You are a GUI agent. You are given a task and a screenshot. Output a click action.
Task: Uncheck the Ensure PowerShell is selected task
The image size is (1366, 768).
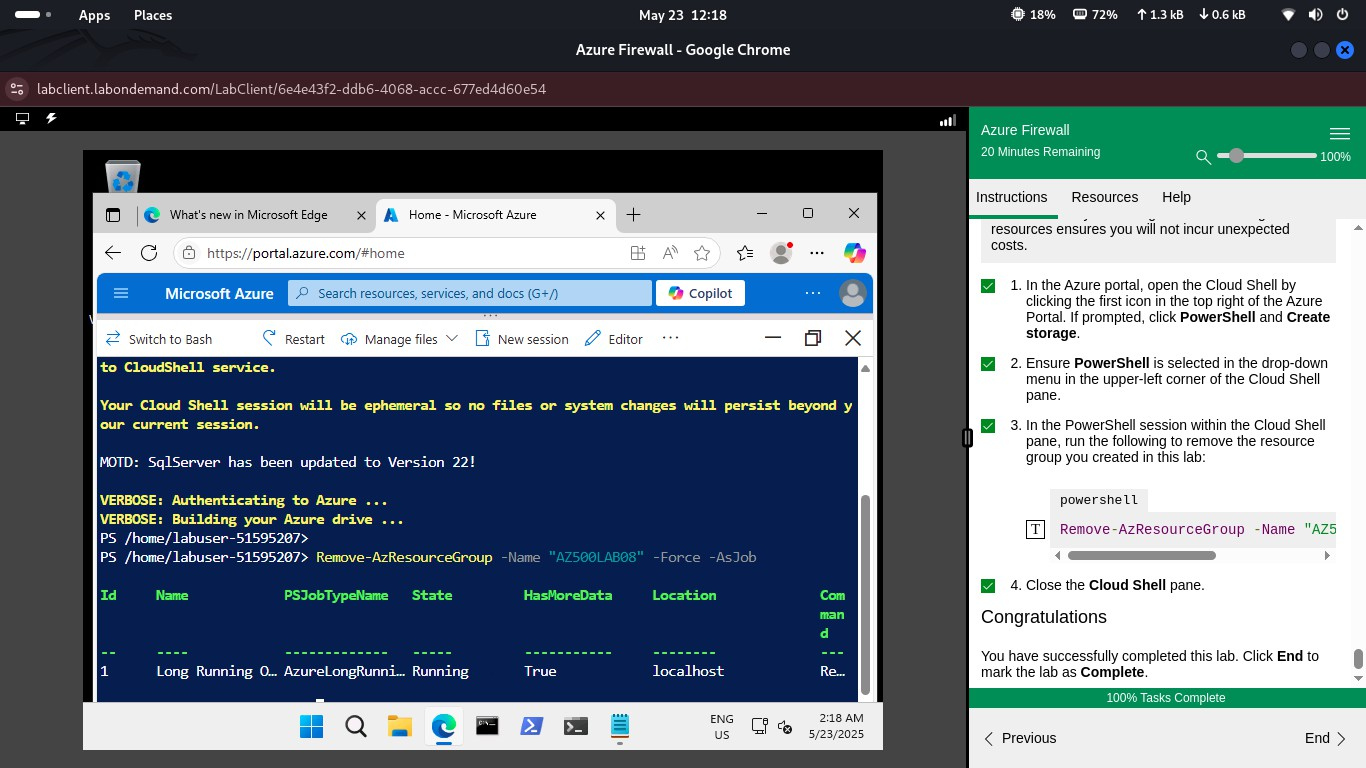[x=987, y=363]
